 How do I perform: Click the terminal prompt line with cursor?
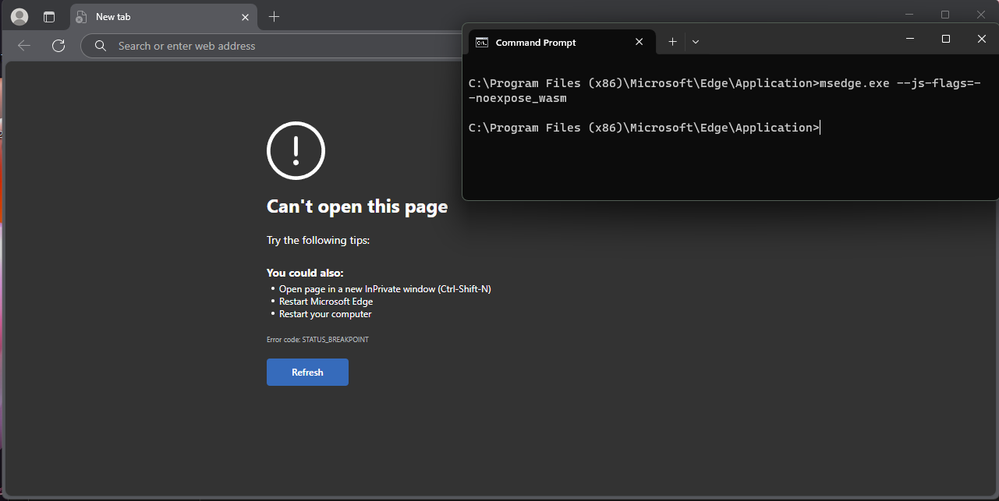[x=644, y=127]
